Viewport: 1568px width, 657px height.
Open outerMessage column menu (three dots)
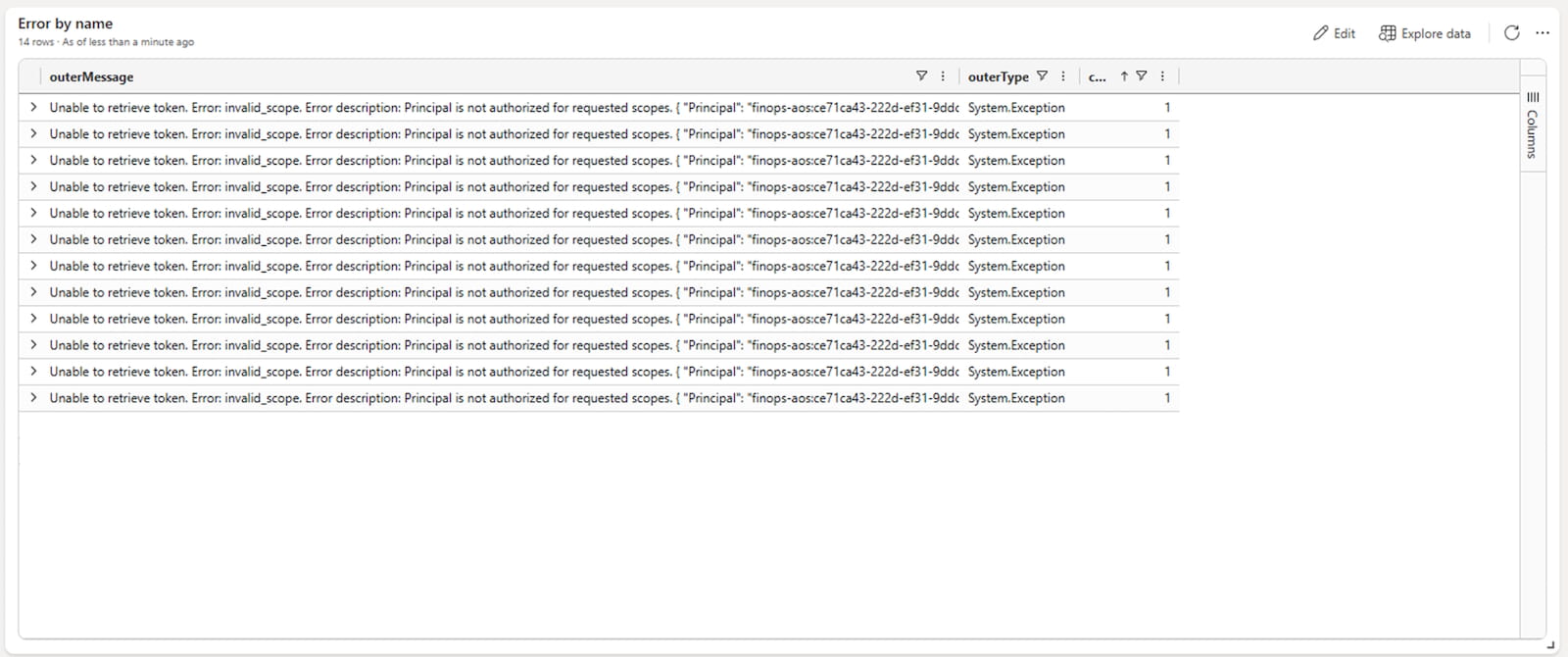943,76
